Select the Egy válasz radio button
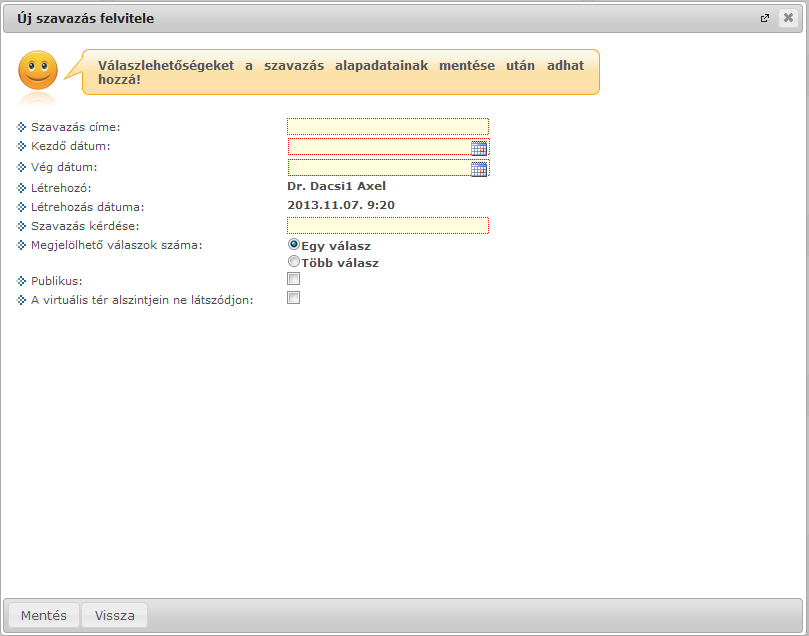809x636 pixels. (x=294, y=244)
